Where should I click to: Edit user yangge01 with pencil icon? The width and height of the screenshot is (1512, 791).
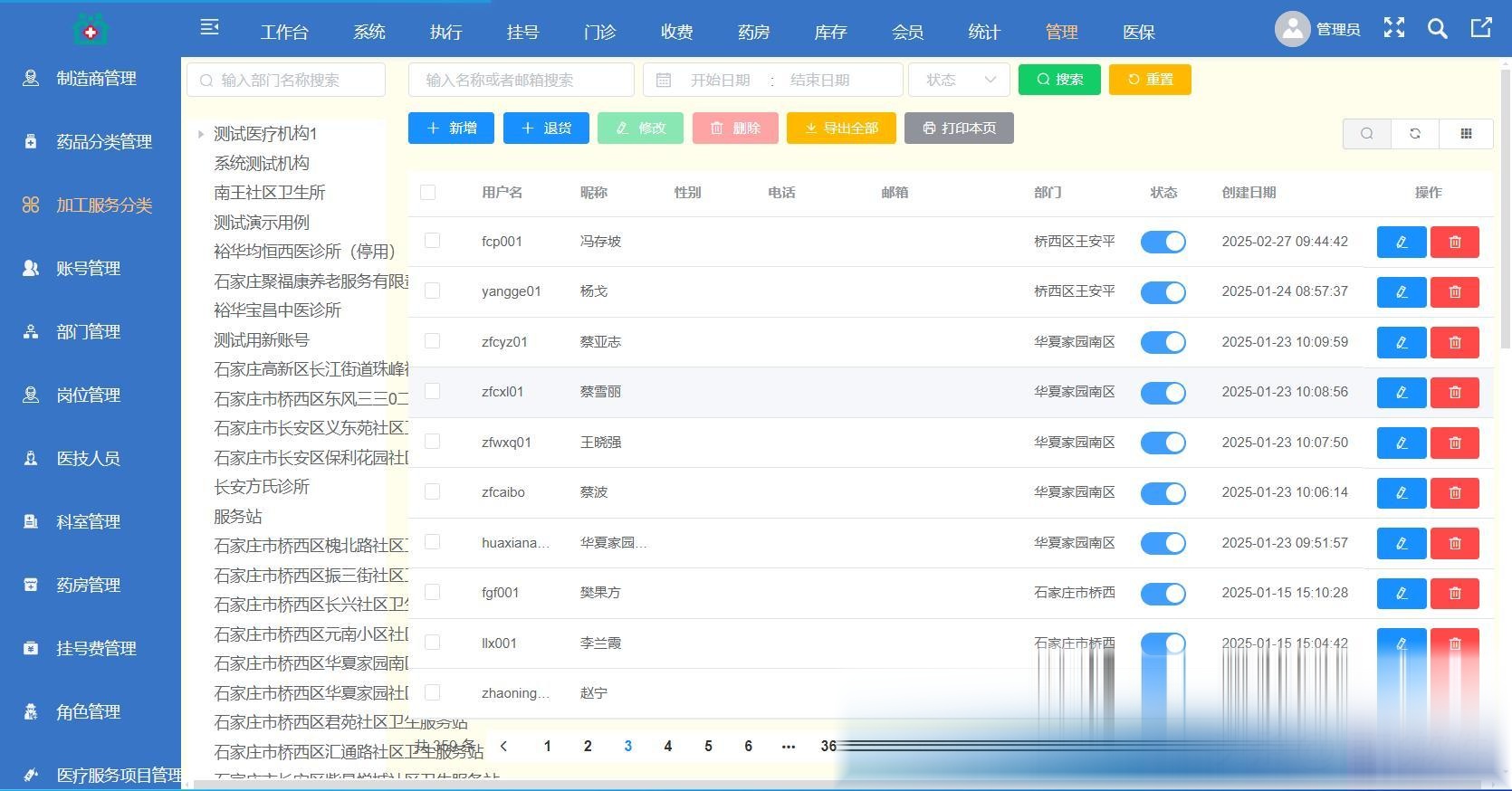coord(1402,292)
